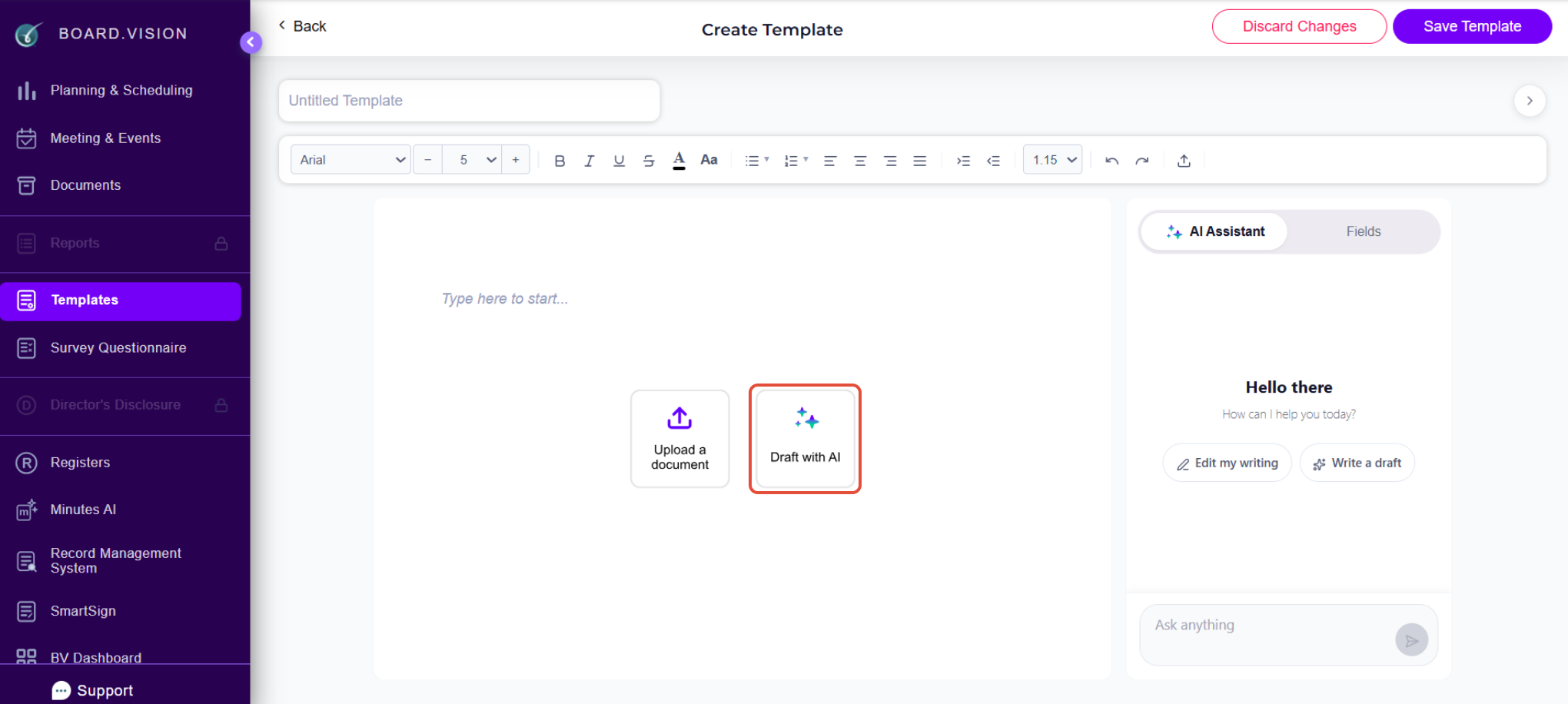1568x704 pixels.
Task: Open the Arial font family dropdown
Action: pyautogui.click(x=350, y=160)
